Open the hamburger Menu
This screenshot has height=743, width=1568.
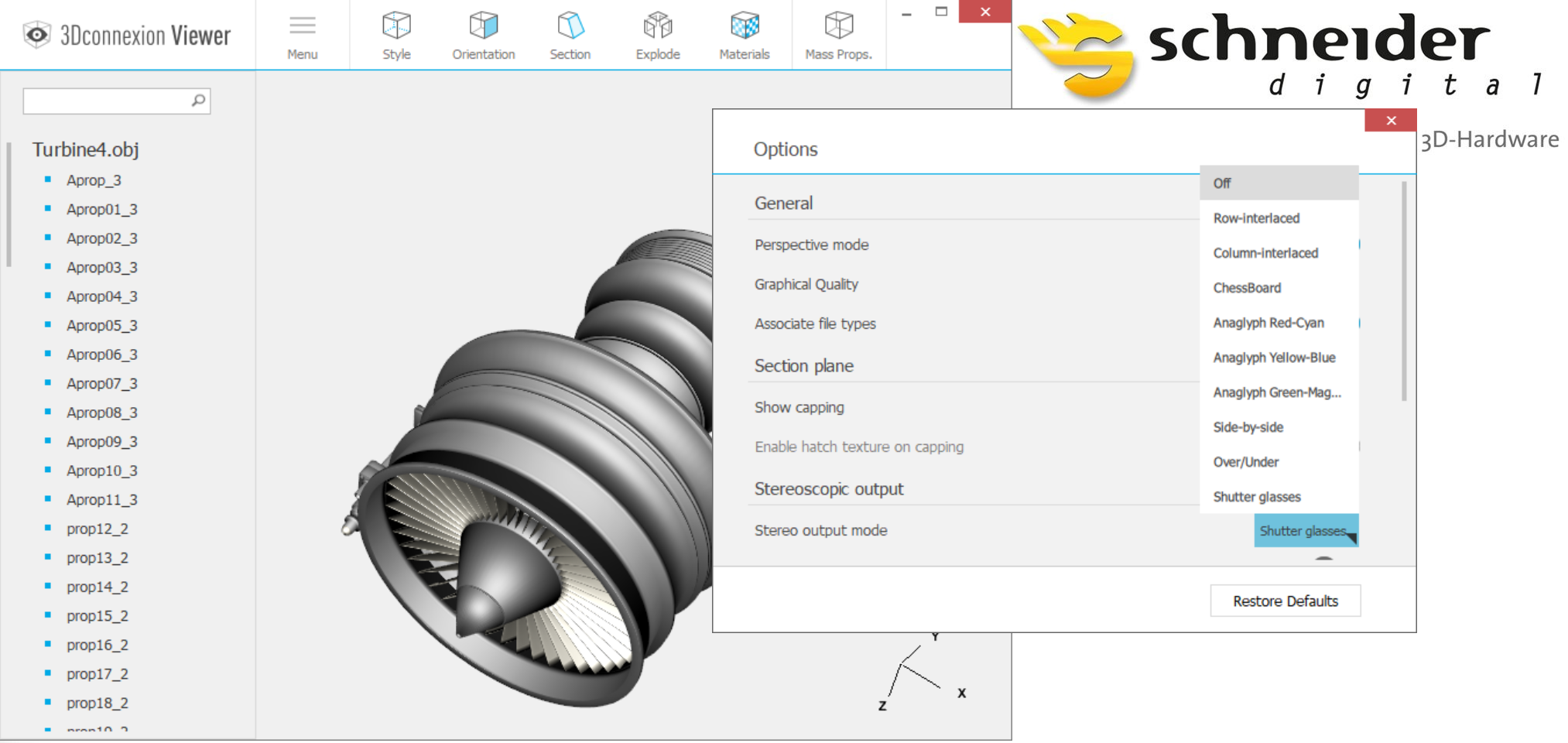(302, 36)
